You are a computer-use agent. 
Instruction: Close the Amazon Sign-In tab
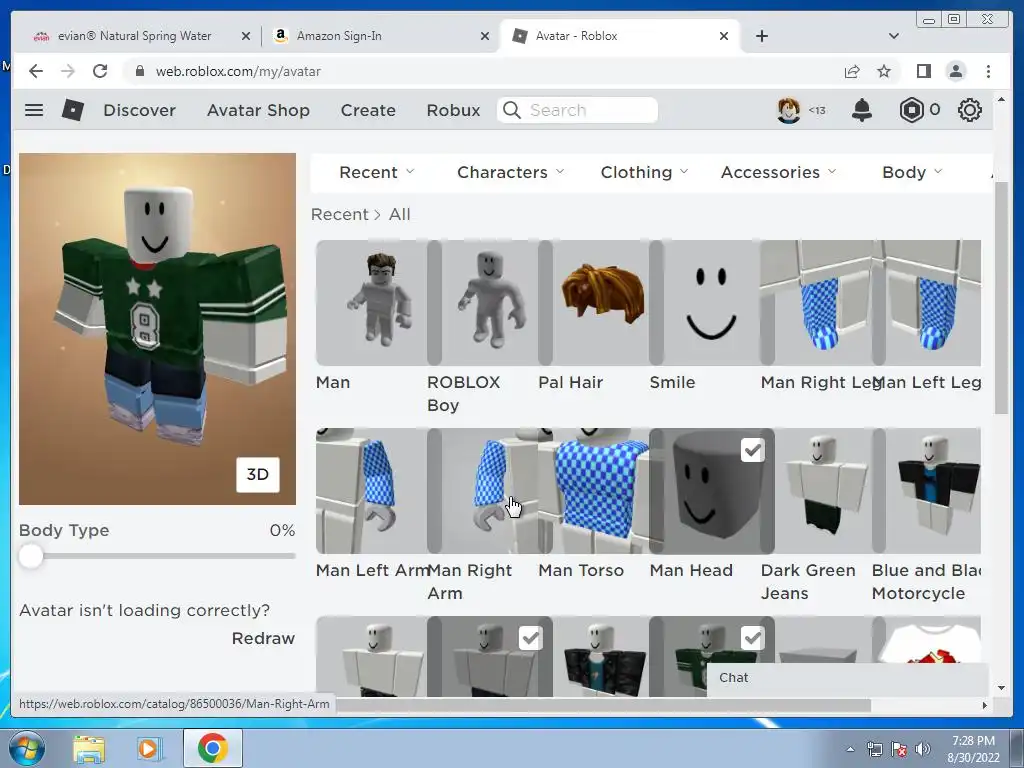[485, 36]
